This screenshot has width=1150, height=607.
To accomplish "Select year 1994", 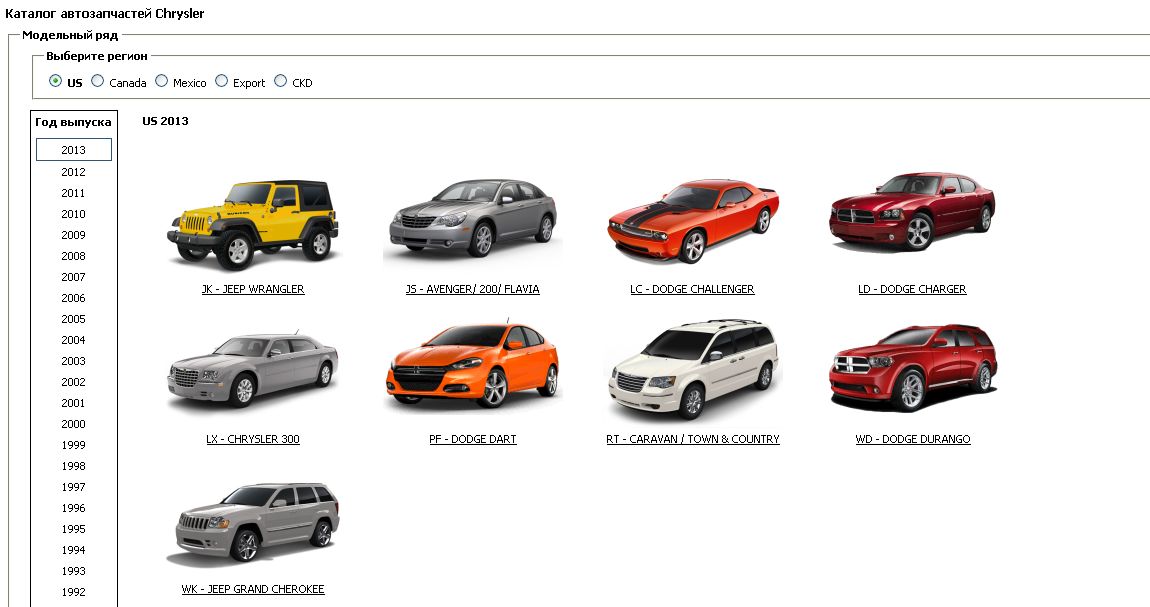I will pos(73,550).
